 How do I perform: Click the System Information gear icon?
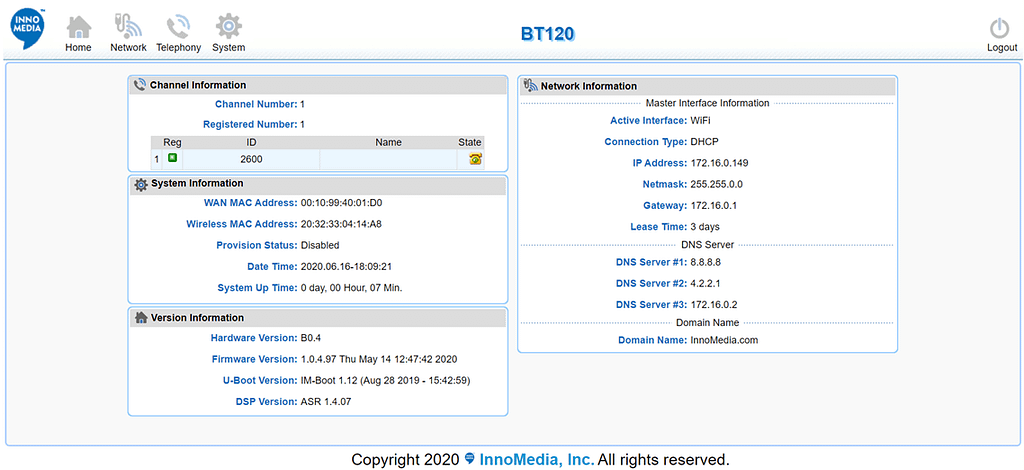coord(140,185)
